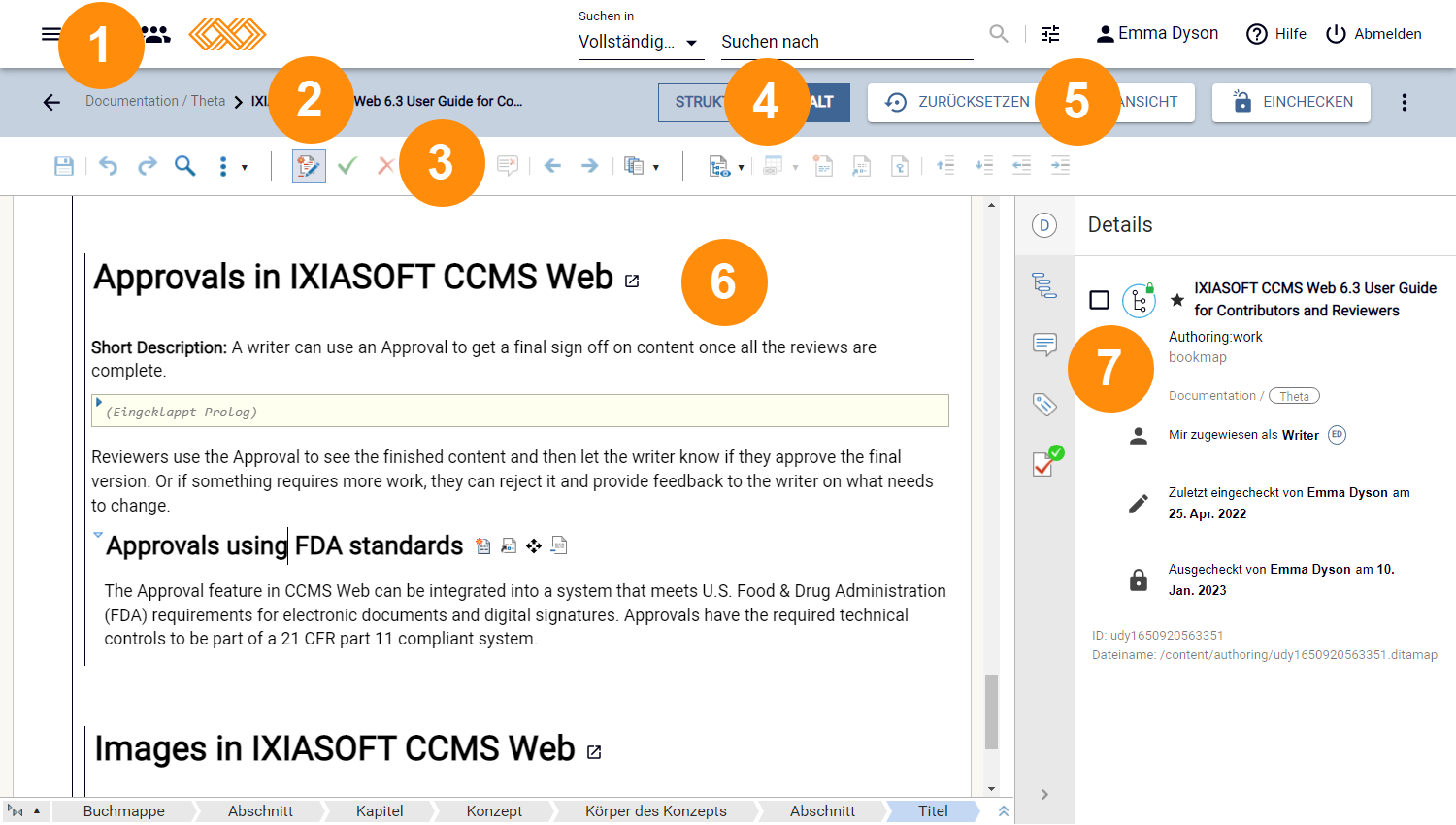Click the hamburger main menu icon

coord(51,34)
